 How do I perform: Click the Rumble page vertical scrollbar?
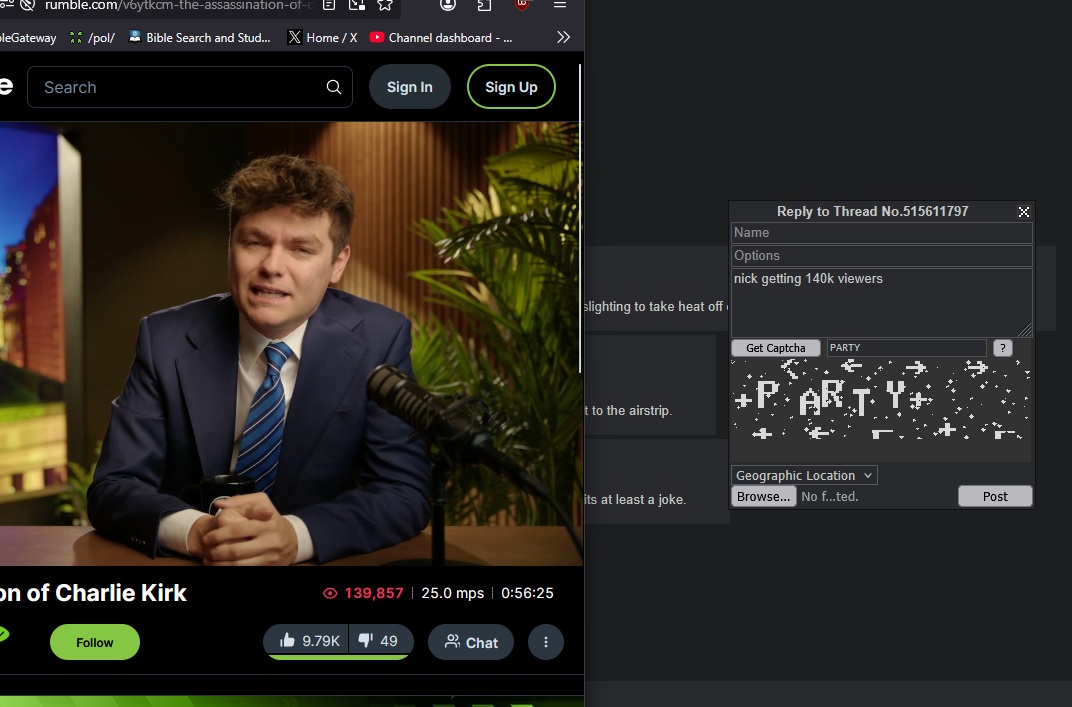coord(580,219)
